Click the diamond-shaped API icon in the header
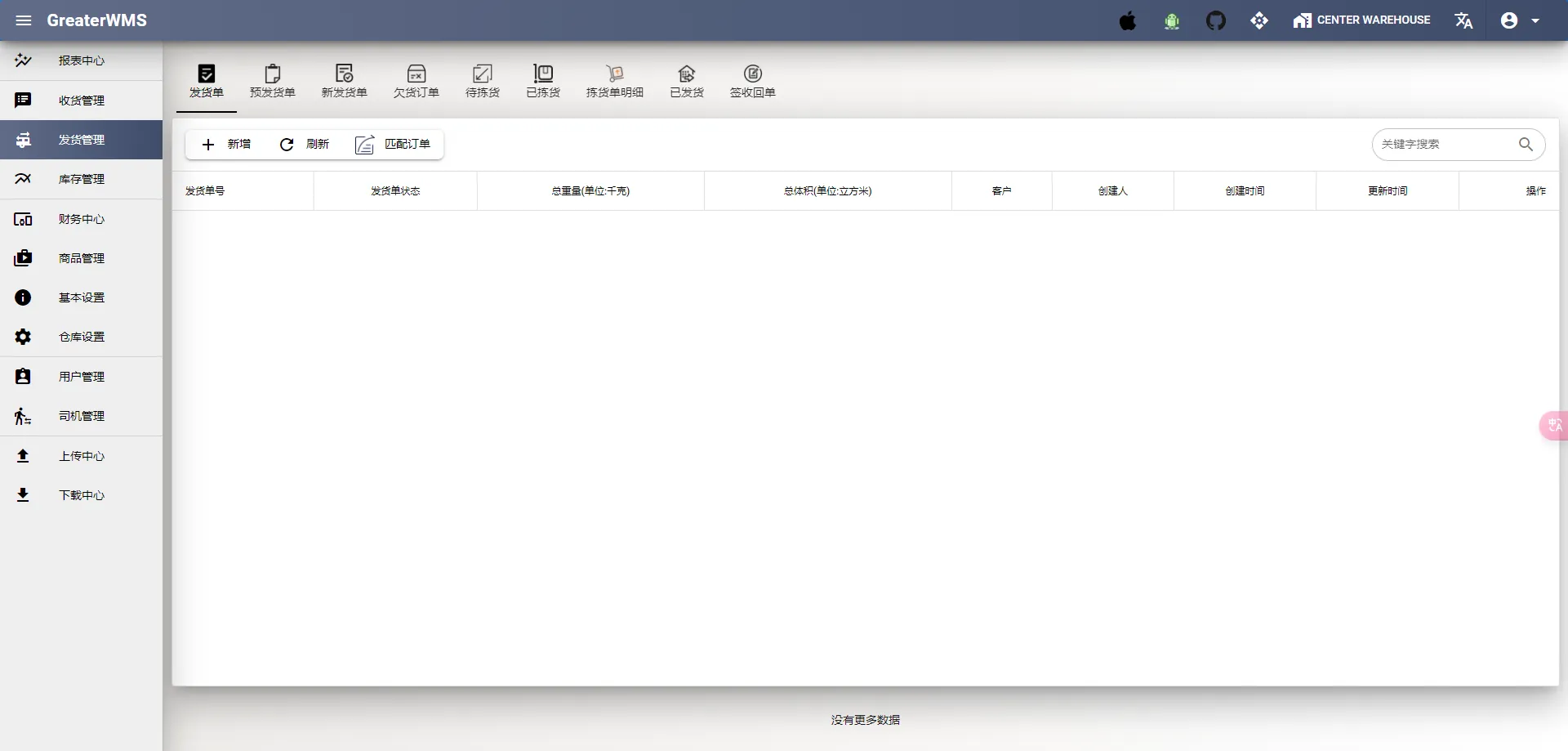Image resolution: width=1568 pixels, height=751 pixels. (x=1259, y=20)
